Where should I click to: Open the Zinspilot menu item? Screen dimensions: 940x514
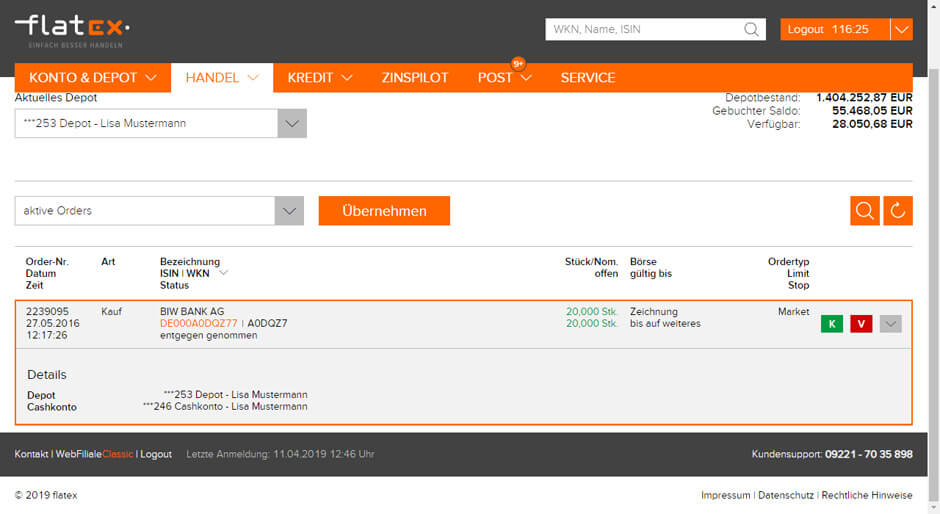(x=415, y=78)
